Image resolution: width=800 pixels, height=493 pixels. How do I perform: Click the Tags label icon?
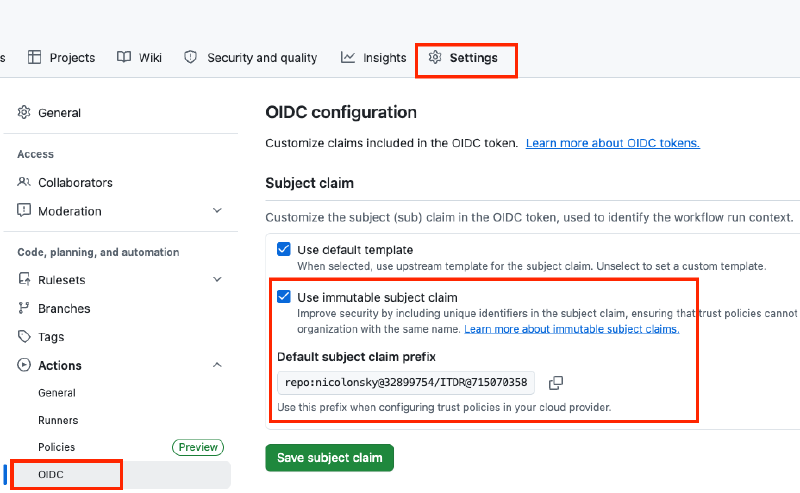pyautogui.click(x=24, y=336)
